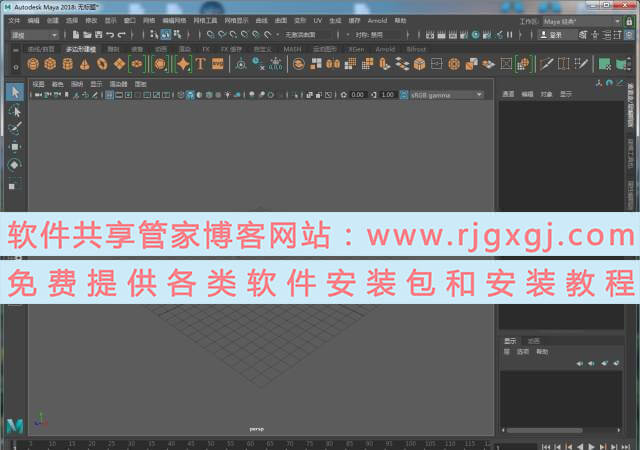The width and height of the screenshot is (640, 450).
Task: Create a super shape from the shelf
Action: pos(183,64)
